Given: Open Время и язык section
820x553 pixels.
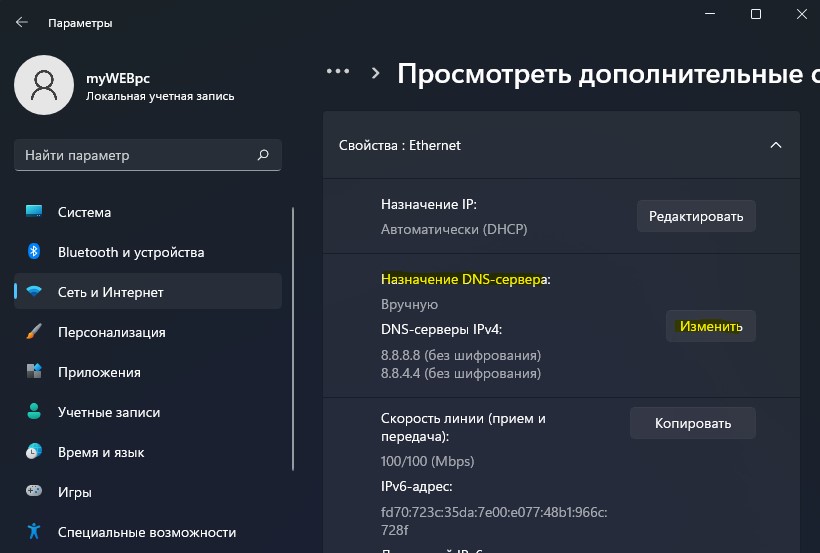Looking at the screenshot, I should 148,452.
